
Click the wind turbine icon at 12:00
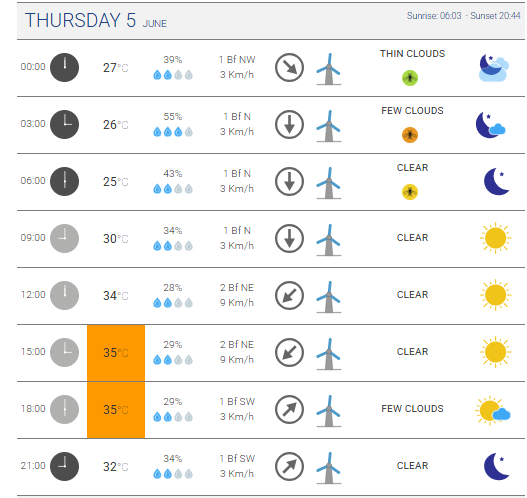click(x=329, y=297)
